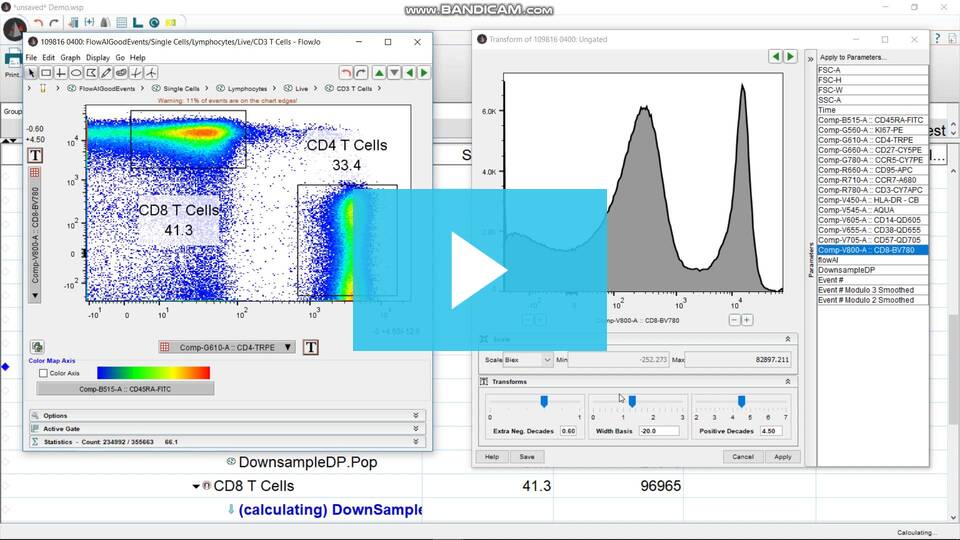The width and height of the screenshot is (960, 540).
Task: Select FSC-A in parameters list
Action: pos(872,70)
